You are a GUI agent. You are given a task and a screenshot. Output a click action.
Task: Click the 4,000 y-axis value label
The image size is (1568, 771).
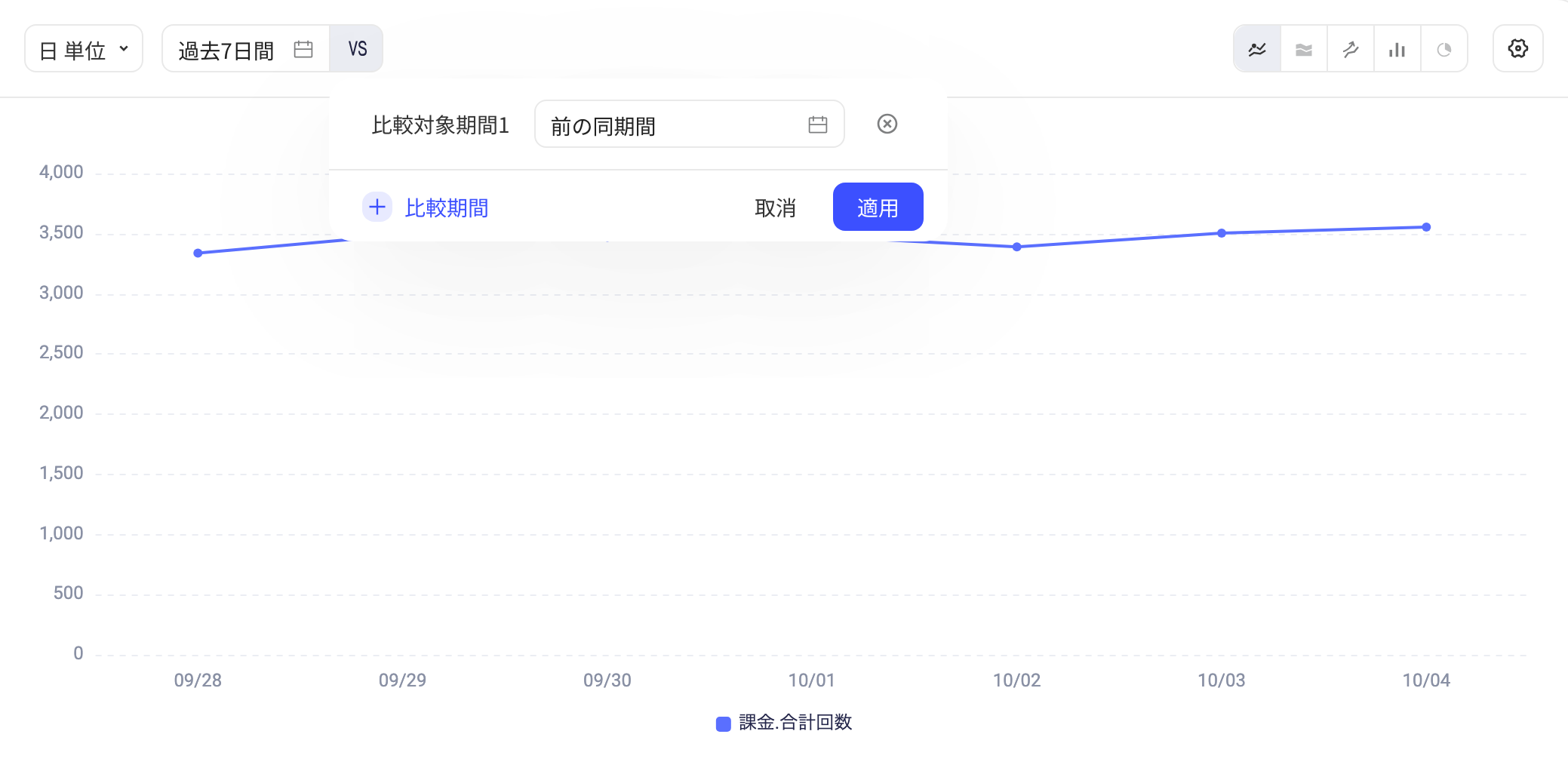61,172
